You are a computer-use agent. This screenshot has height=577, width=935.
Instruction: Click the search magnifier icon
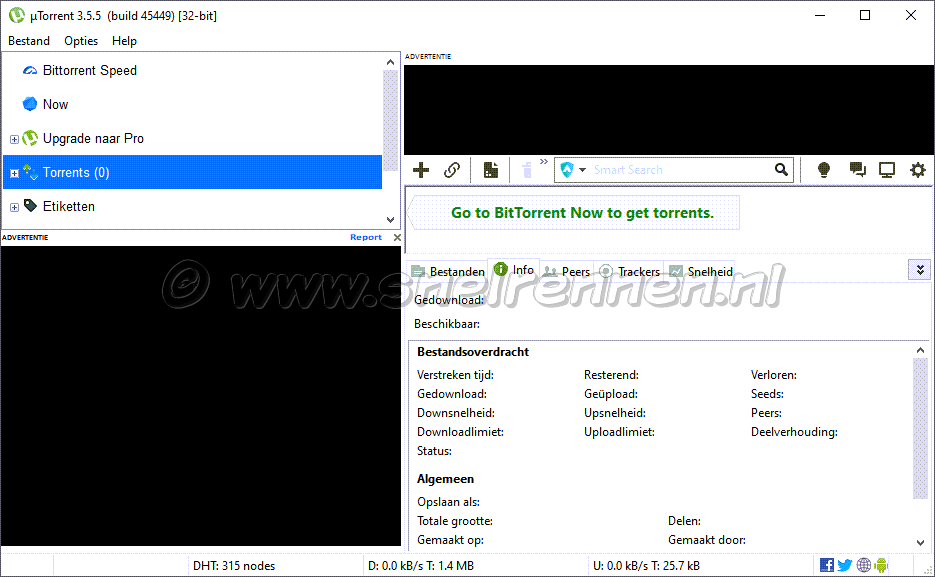(781, 170)
